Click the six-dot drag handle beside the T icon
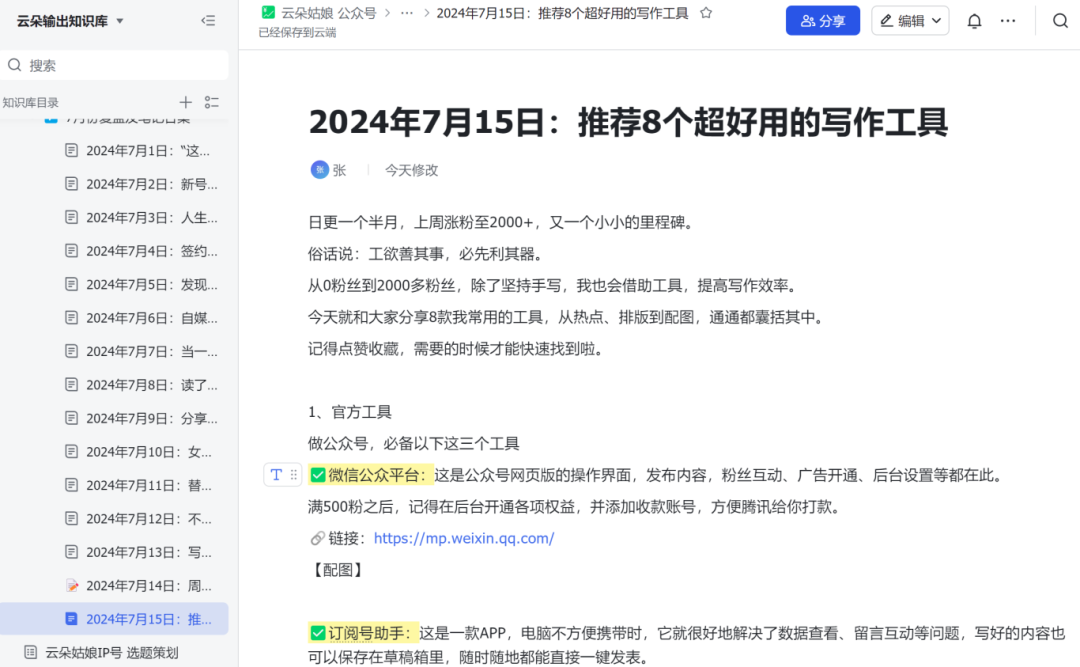This screenshot has width=1080, height=667. click(293, 475)
